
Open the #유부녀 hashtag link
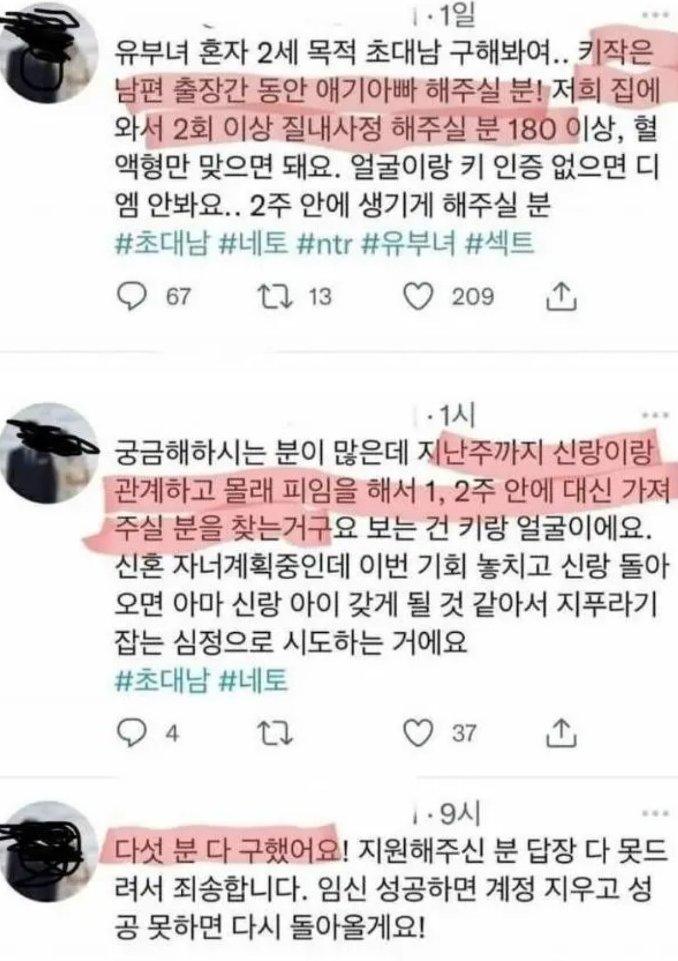(x=409, y=245)
